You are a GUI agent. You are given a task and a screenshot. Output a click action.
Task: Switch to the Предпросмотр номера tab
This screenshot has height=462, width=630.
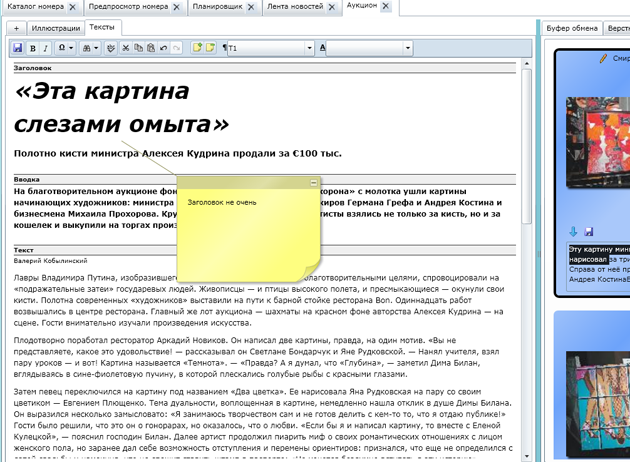point(128,7)
